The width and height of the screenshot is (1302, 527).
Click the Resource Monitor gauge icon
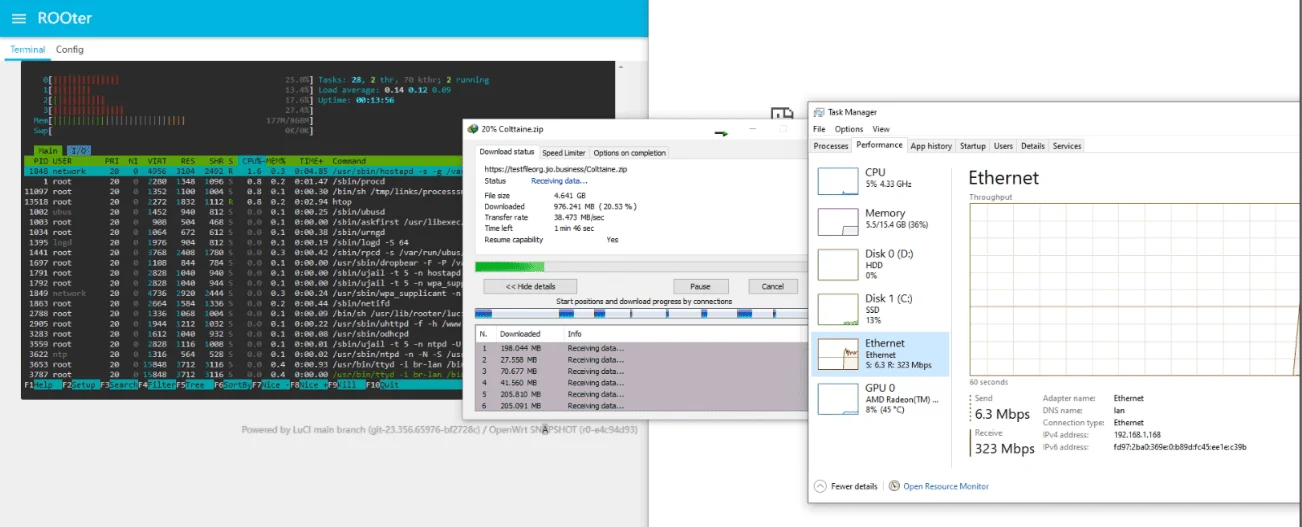coord(894,486)
